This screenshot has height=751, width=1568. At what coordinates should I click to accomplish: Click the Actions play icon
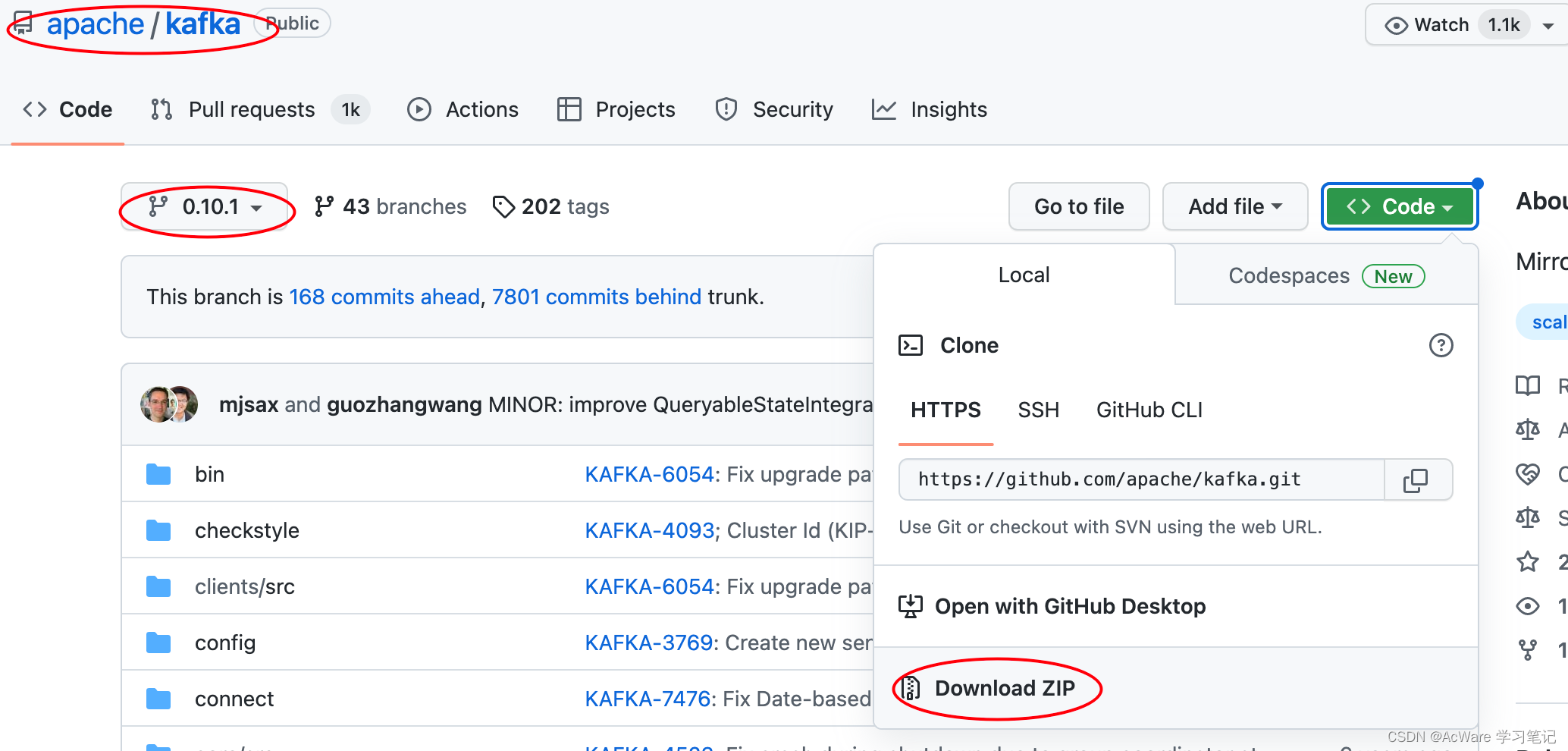pyautogui.click(x=419, y=109)
